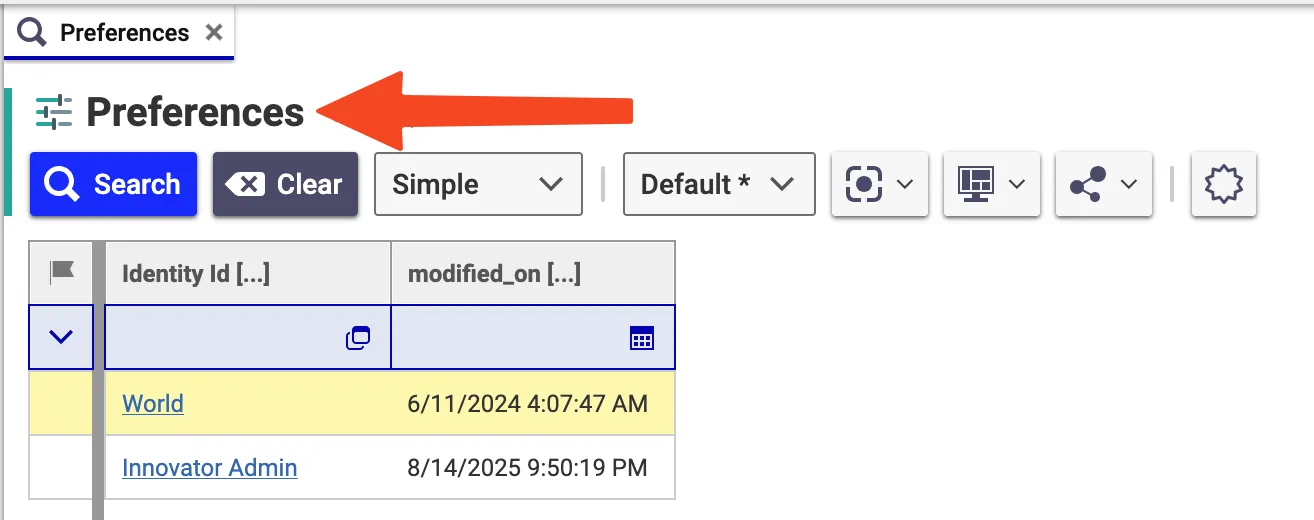Click the flag icon column header
The image size is (1314, 520).
(62, 272)
